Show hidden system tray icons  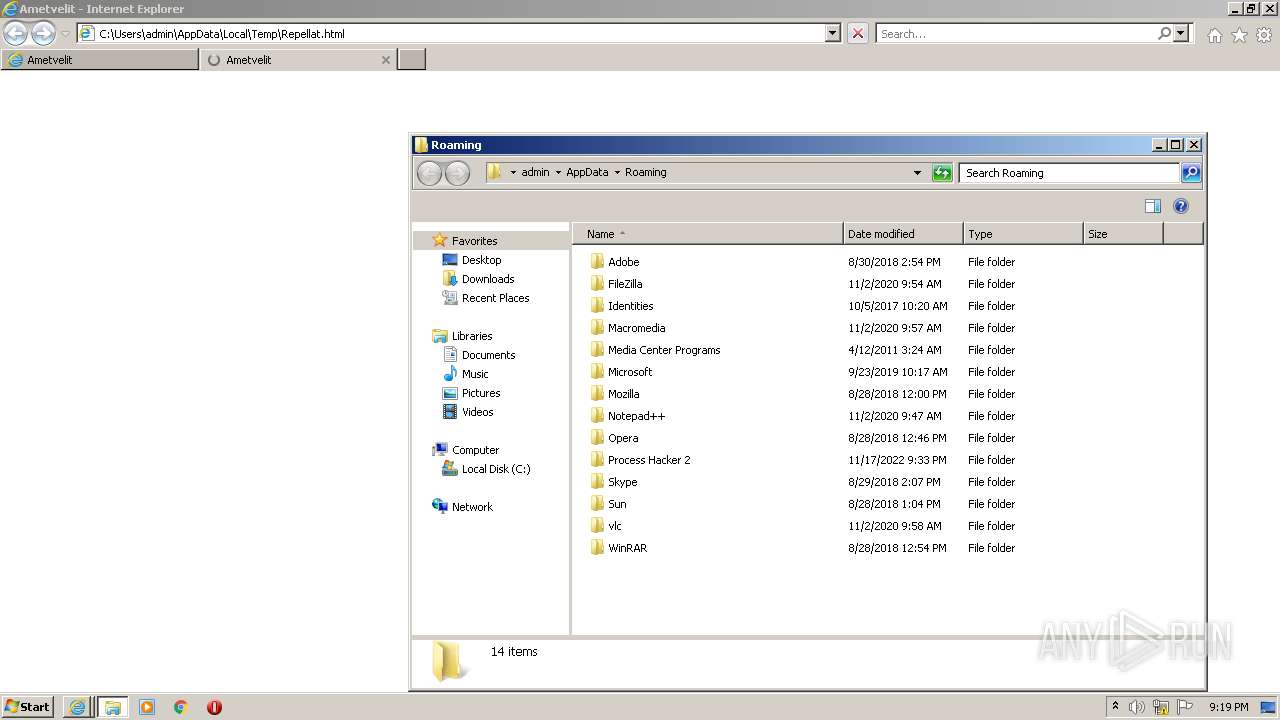point(1115,707)
